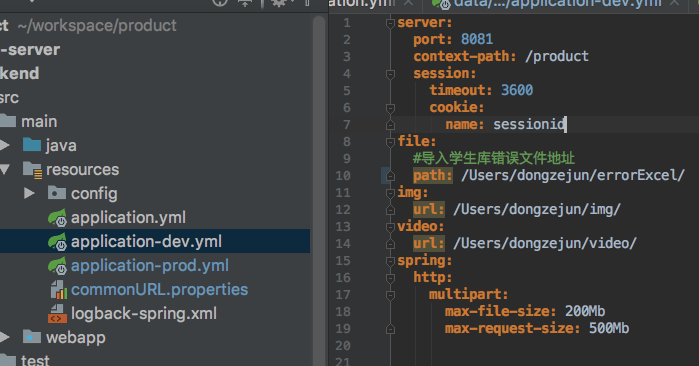Fold the file block at line 8

pos(390,142)
